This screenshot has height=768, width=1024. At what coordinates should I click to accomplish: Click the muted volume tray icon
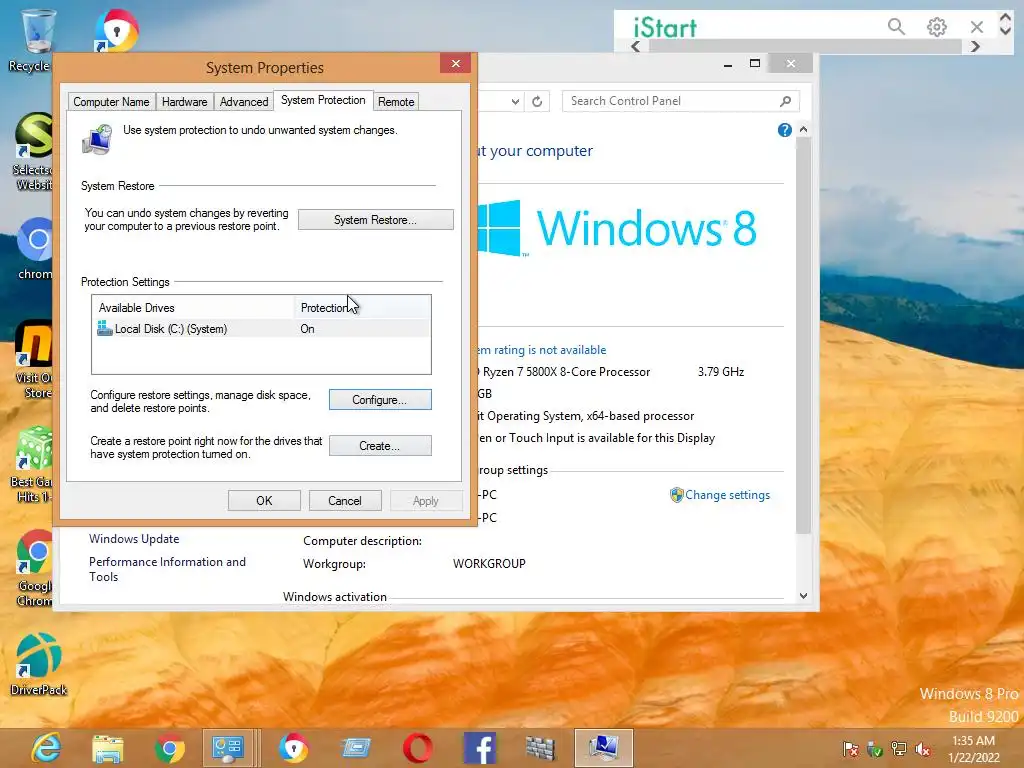(923, 749)
